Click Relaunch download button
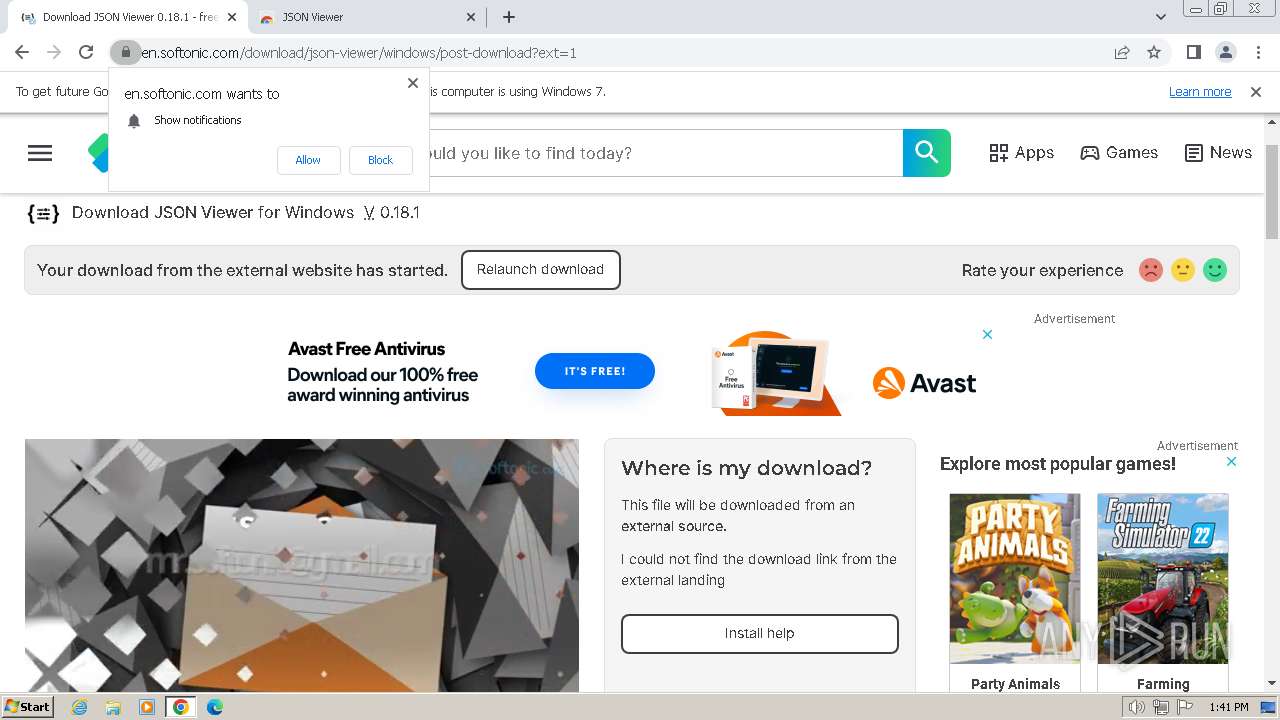 click(540, 270)
